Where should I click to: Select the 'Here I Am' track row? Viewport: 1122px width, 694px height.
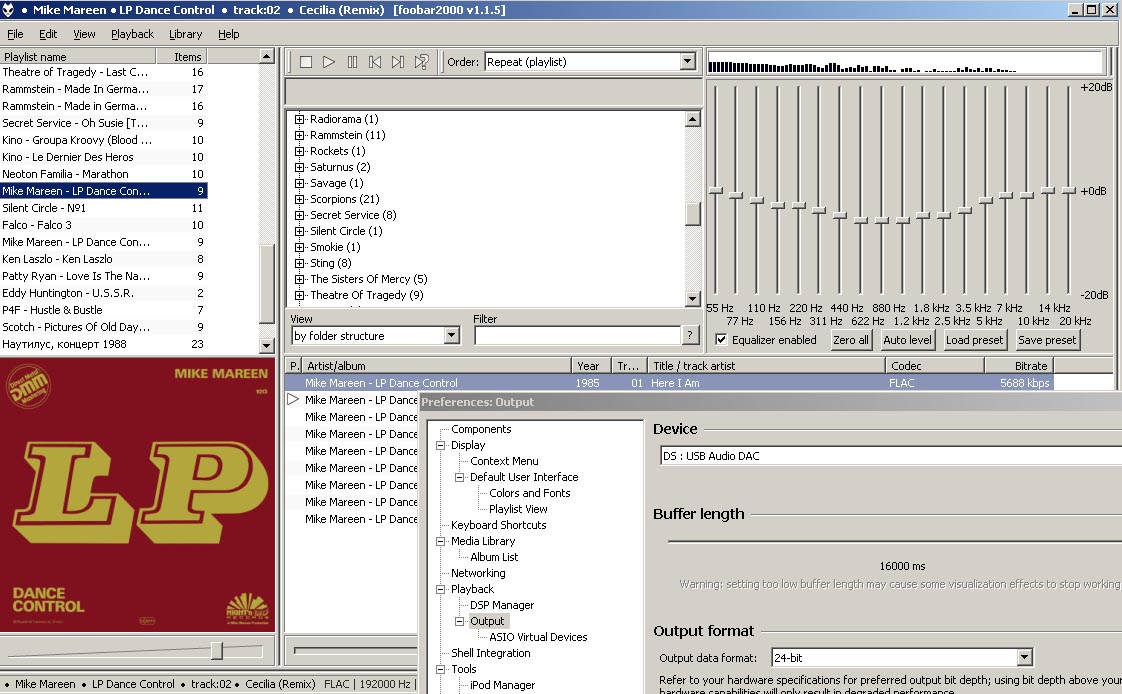(x=670, y=383)
